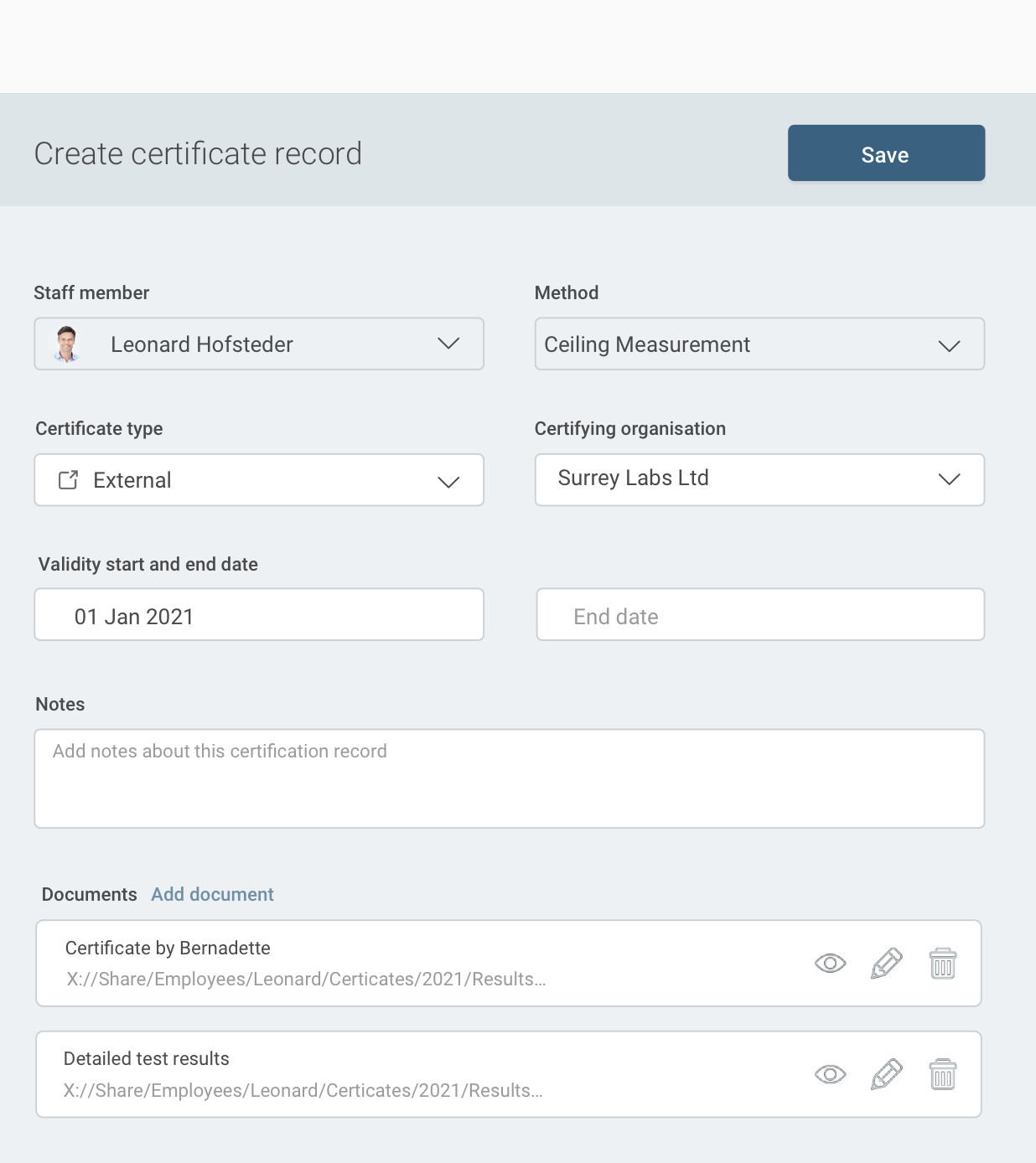1036x1163 pixels.
Task: Click the Method label
Action: click(567, 292)
